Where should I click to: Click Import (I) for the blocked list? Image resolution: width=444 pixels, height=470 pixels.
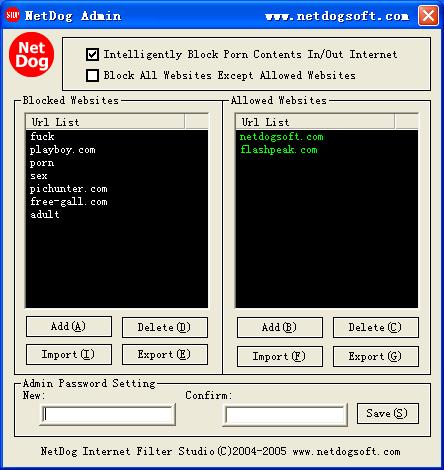click(x=69, y=354)
